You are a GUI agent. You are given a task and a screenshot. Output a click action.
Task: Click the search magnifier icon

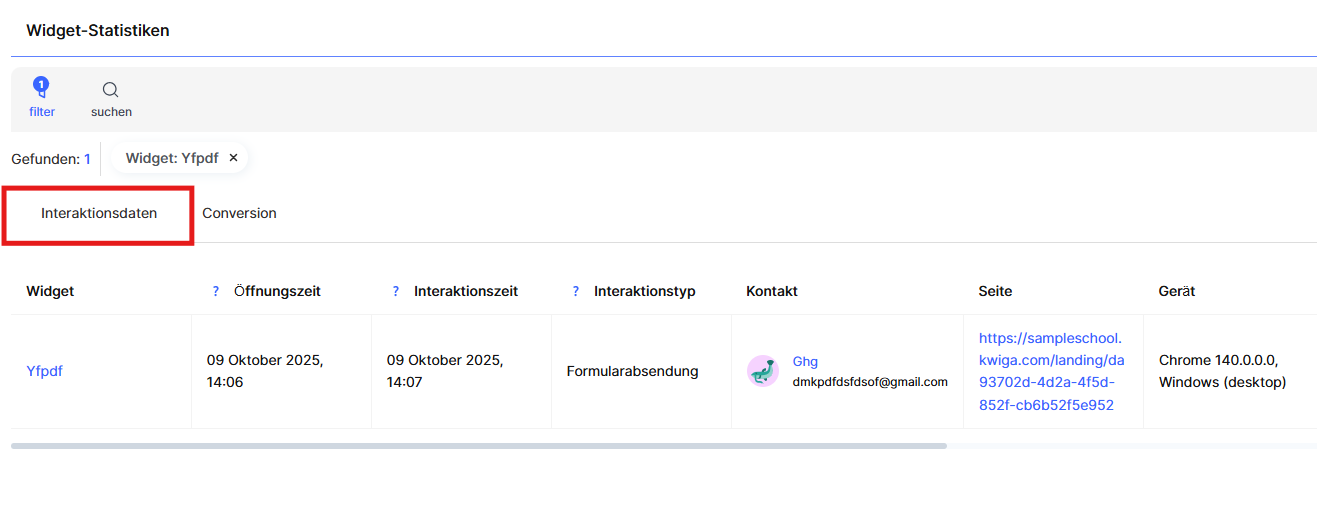point(111,90)
